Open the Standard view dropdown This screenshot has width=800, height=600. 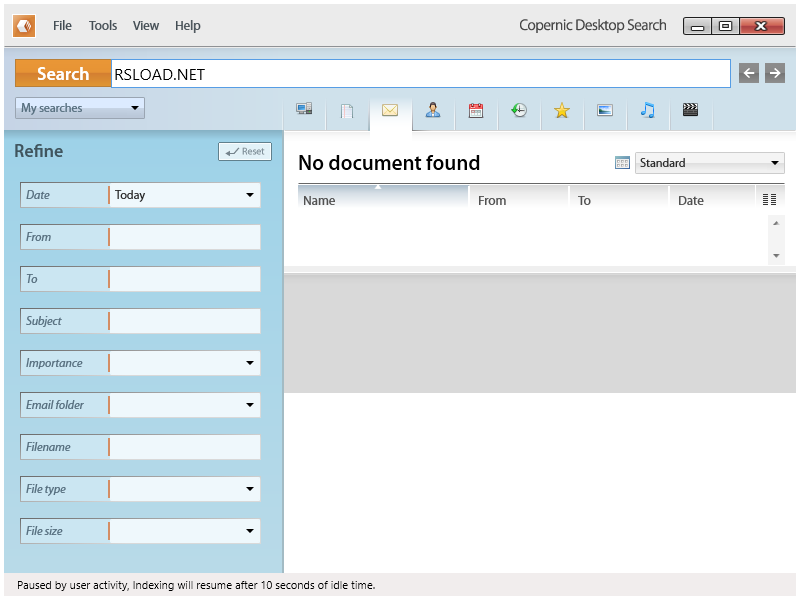pos(710,163)
